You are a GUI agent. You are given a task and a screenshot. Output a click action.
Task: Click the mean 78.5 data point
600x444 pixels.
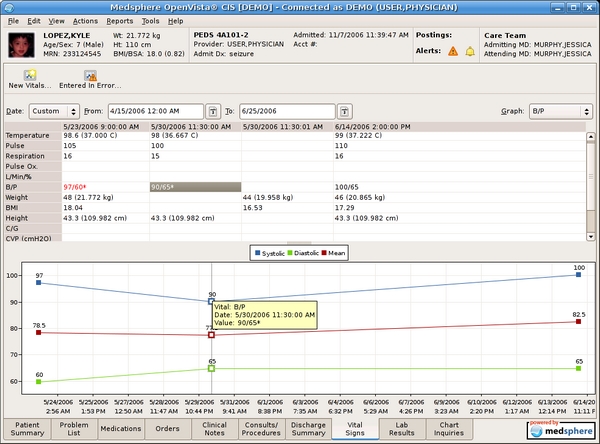point(38,332)
